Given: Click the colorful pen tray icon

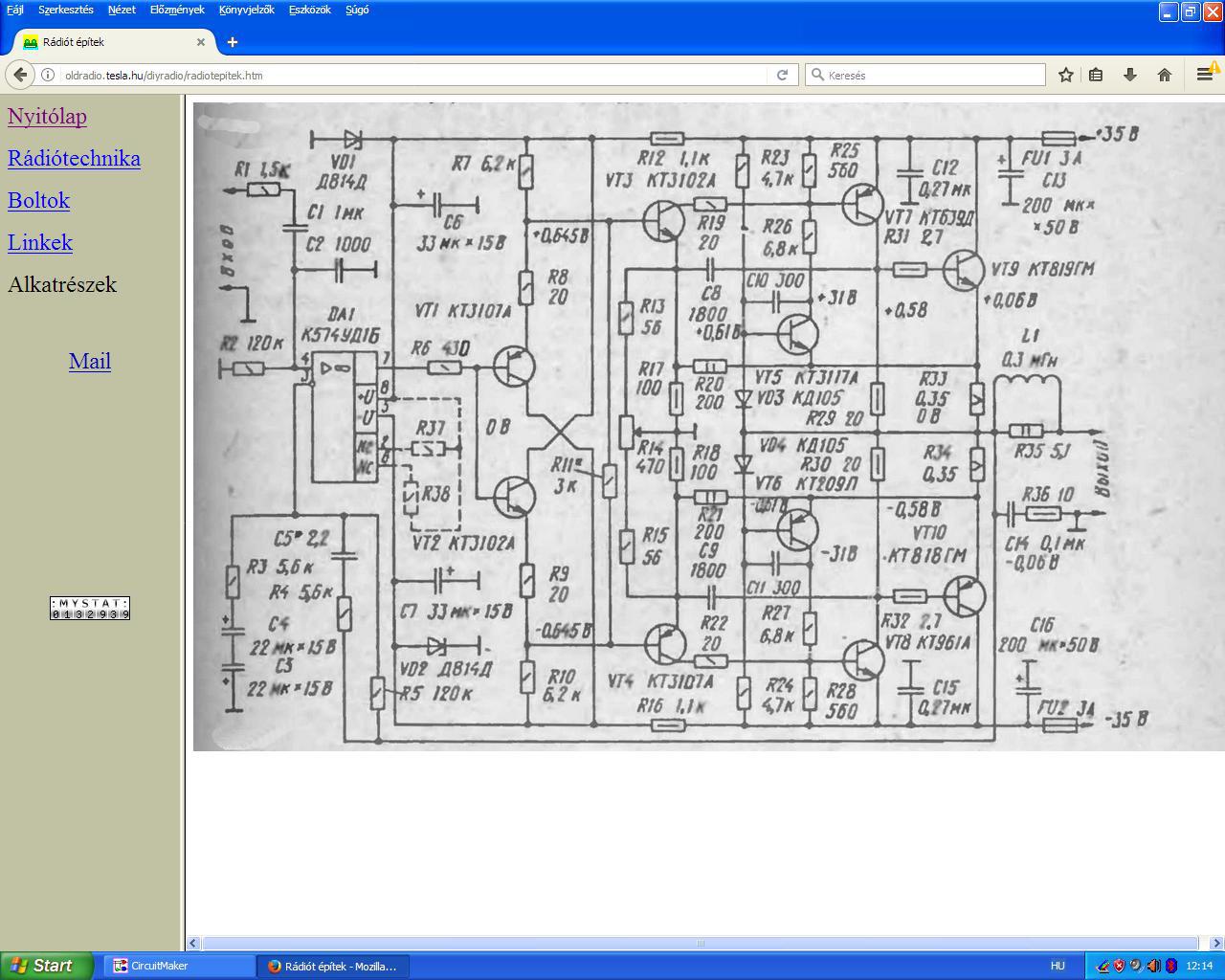Looking at the screenshot, I should 1102,966.
